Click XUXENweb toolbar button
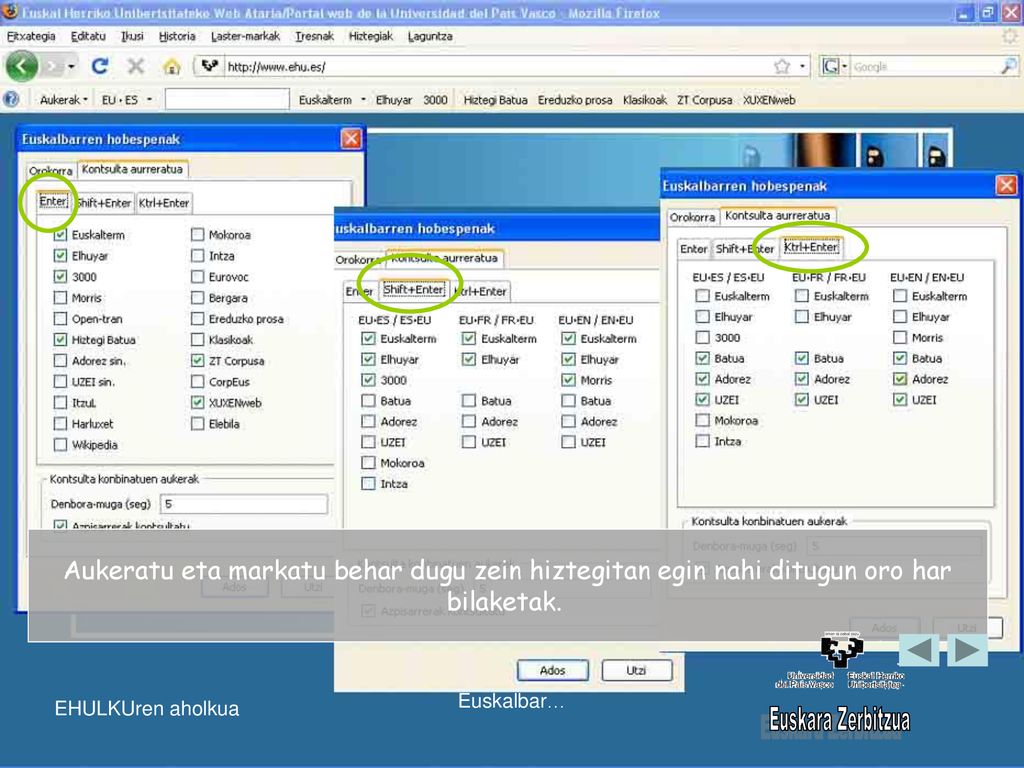This screenshot has width=1024, height=768. pyautogui.click(x=769, y=100)
